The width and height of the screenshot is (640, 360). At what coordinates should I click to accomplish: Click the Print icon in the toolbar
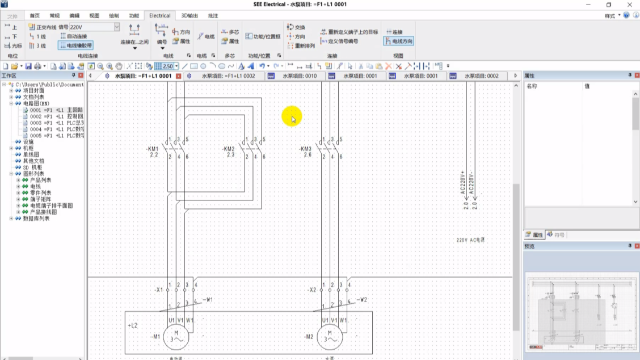38,66
